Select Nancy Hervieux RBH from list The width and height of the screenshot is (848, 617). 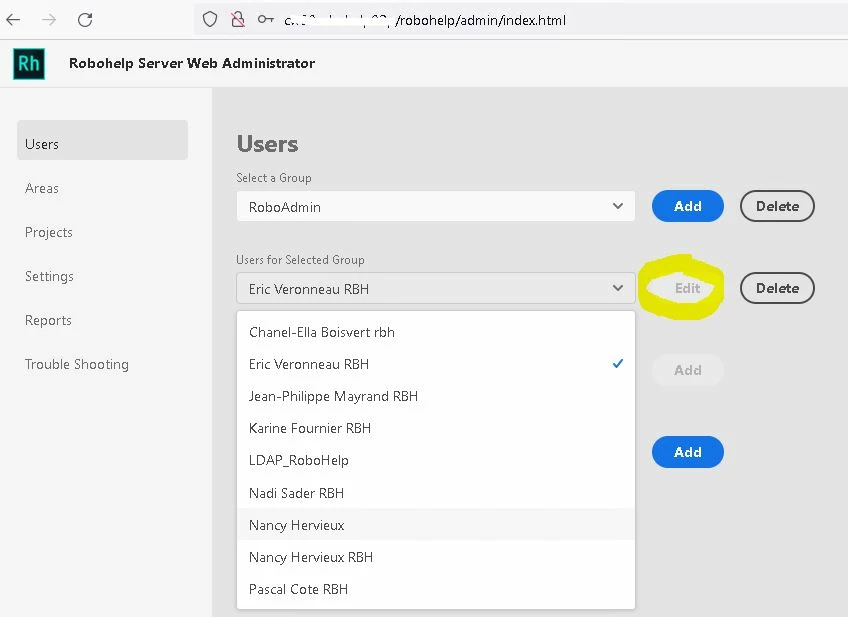tap(436, 557)
